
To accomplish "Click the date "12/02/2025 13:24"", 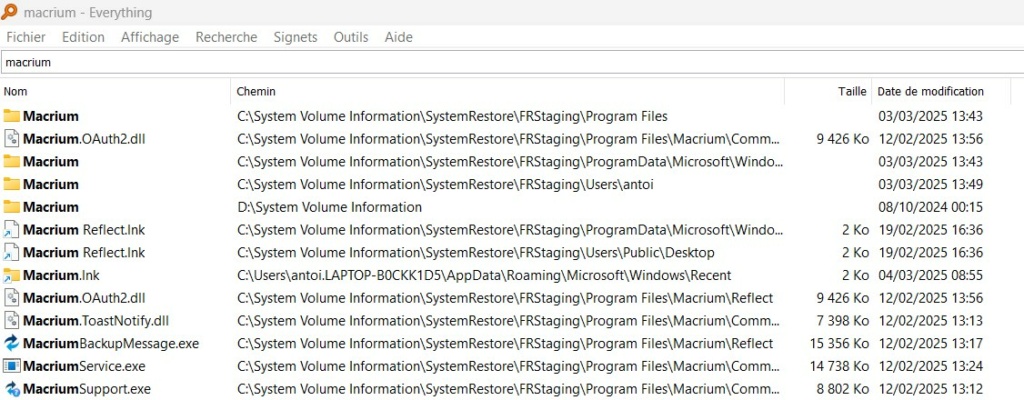I will tap(931, 366).
